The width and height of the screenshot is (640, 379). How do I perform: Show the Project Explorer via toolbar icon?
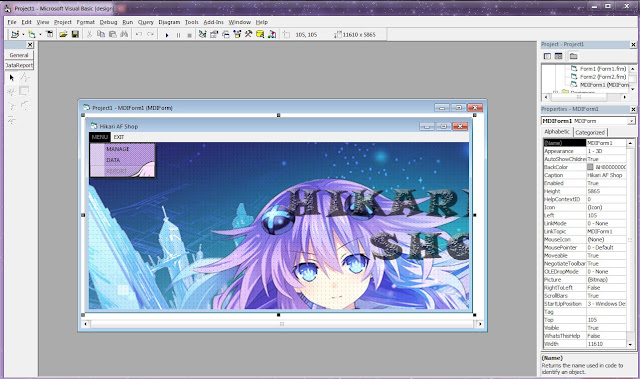point(202,35)
